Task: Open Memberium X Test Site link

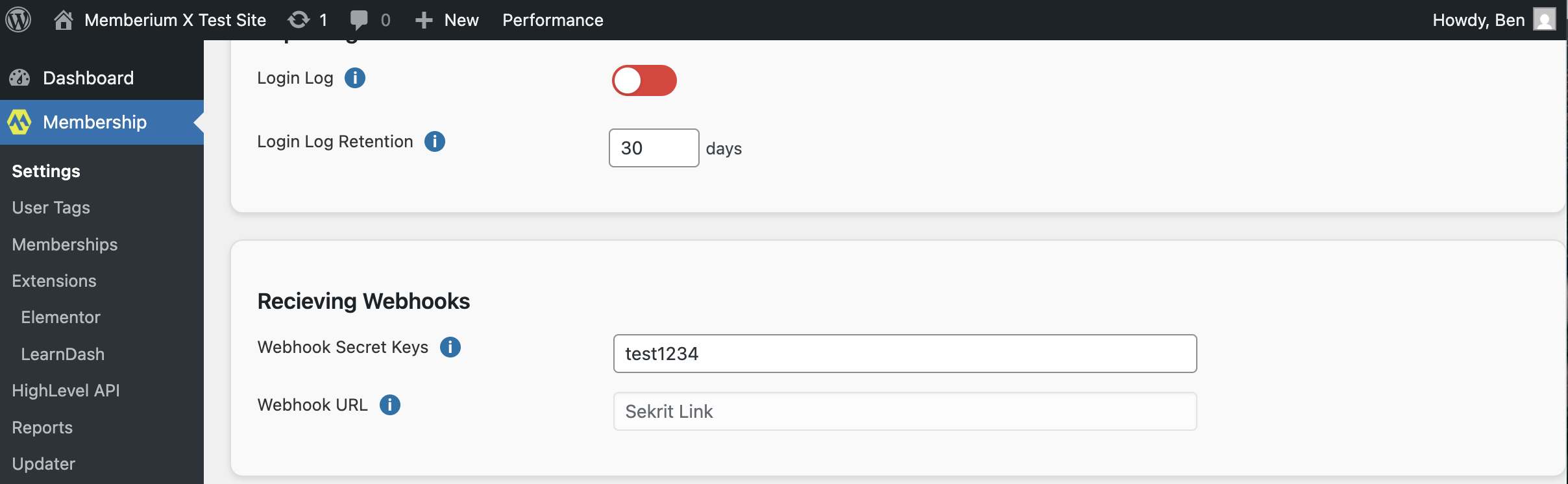Action: (x=175, y=20)
